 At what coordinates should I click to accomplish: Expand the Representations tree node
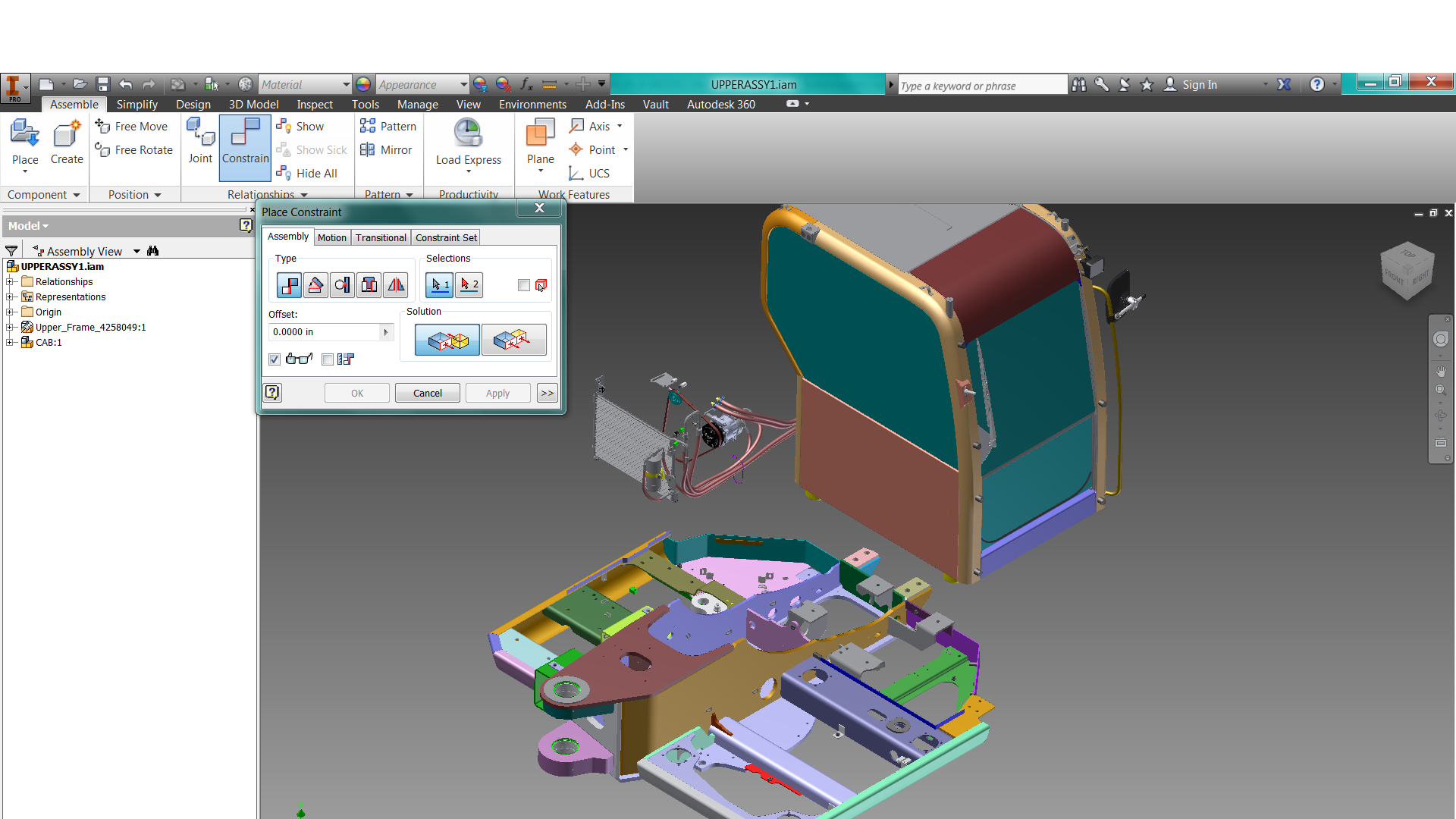click(10, 297)
